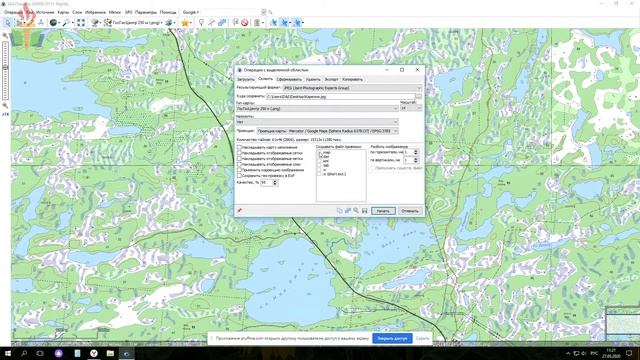Switch to the 'Копировать' tab
This screenshot has height=360, width=640.
[x=352, y=80]
